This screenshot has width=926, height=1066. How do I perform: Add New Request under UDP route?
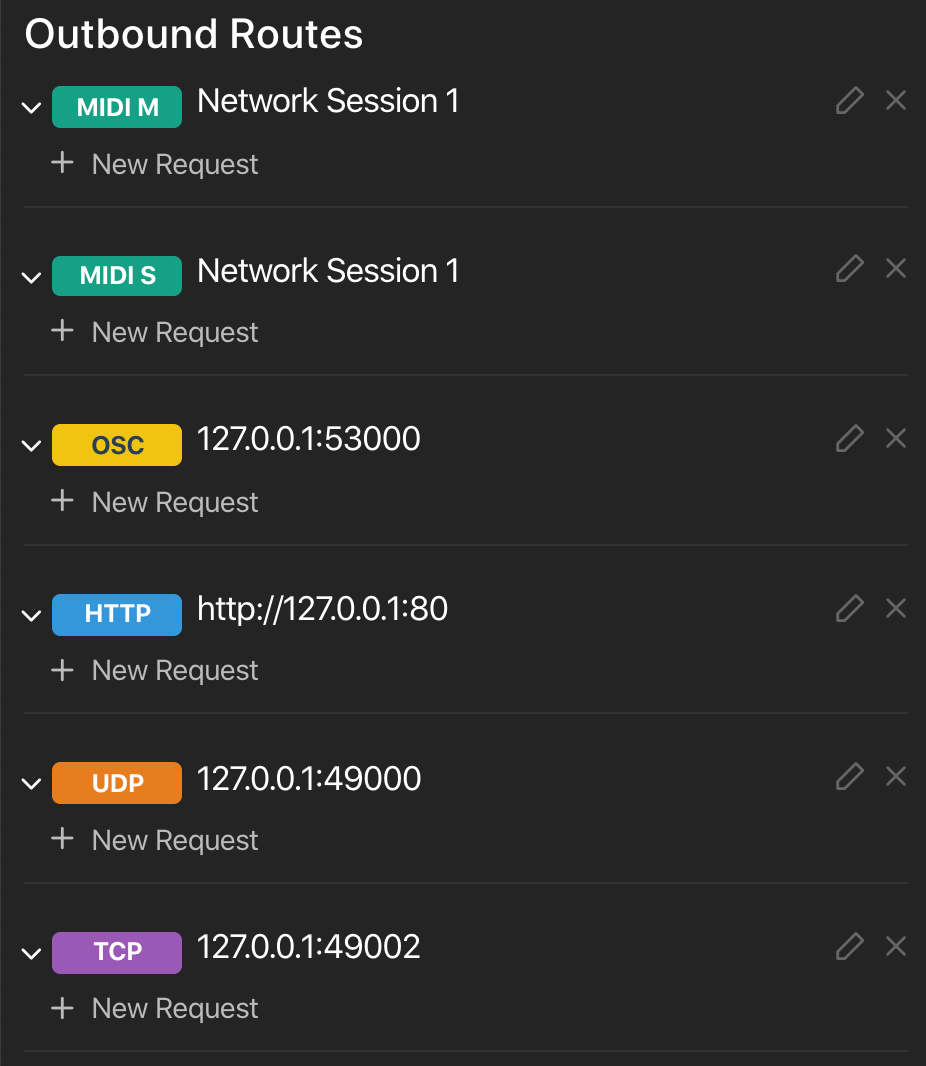click(155, 840)
